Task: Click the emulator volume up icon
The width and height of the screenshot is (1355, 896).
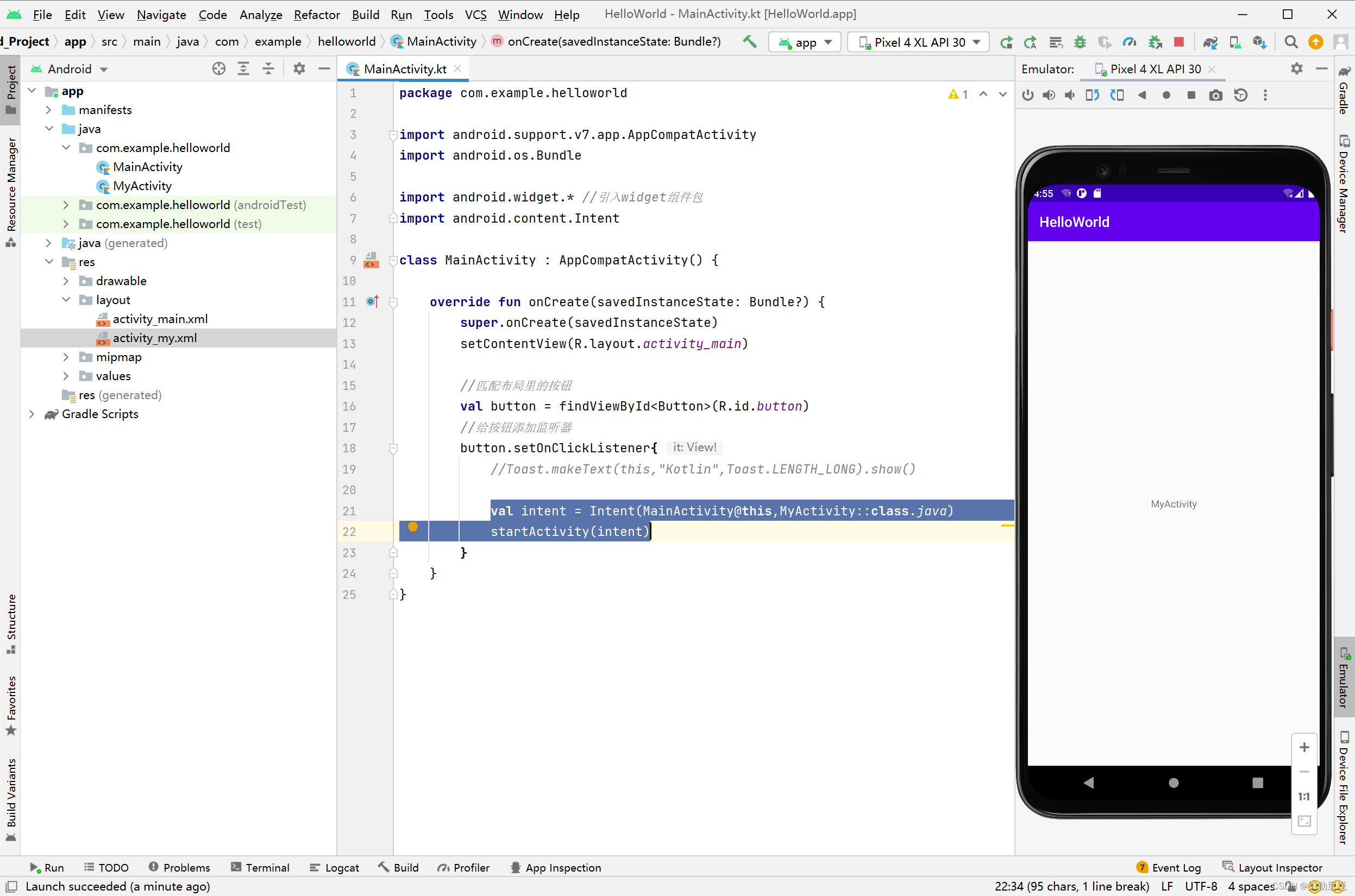Action: (x=1049, y=96)
